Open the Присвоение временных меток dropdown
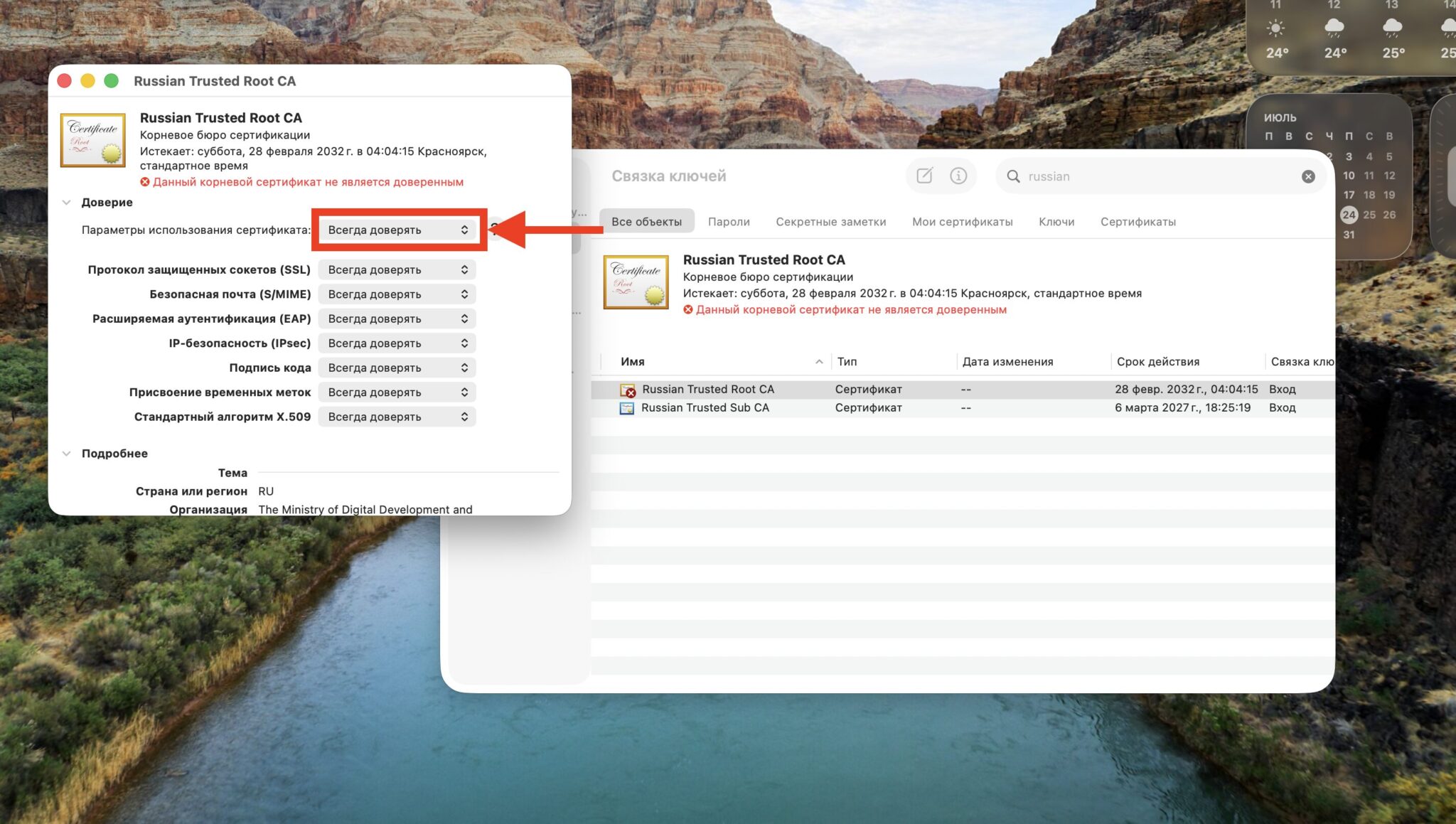The width and height of the screenshot is (1456, 824). (x=397, y=392)
